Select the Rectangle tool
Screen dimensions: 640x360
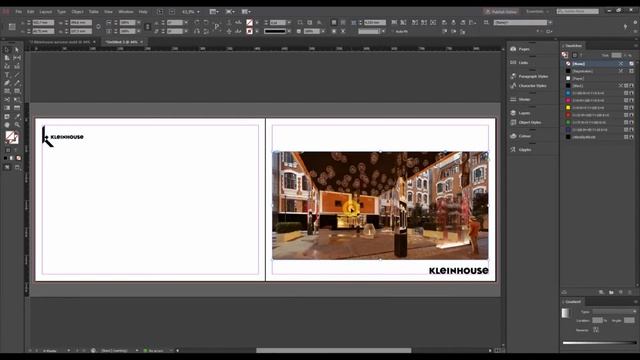[17, 91]
